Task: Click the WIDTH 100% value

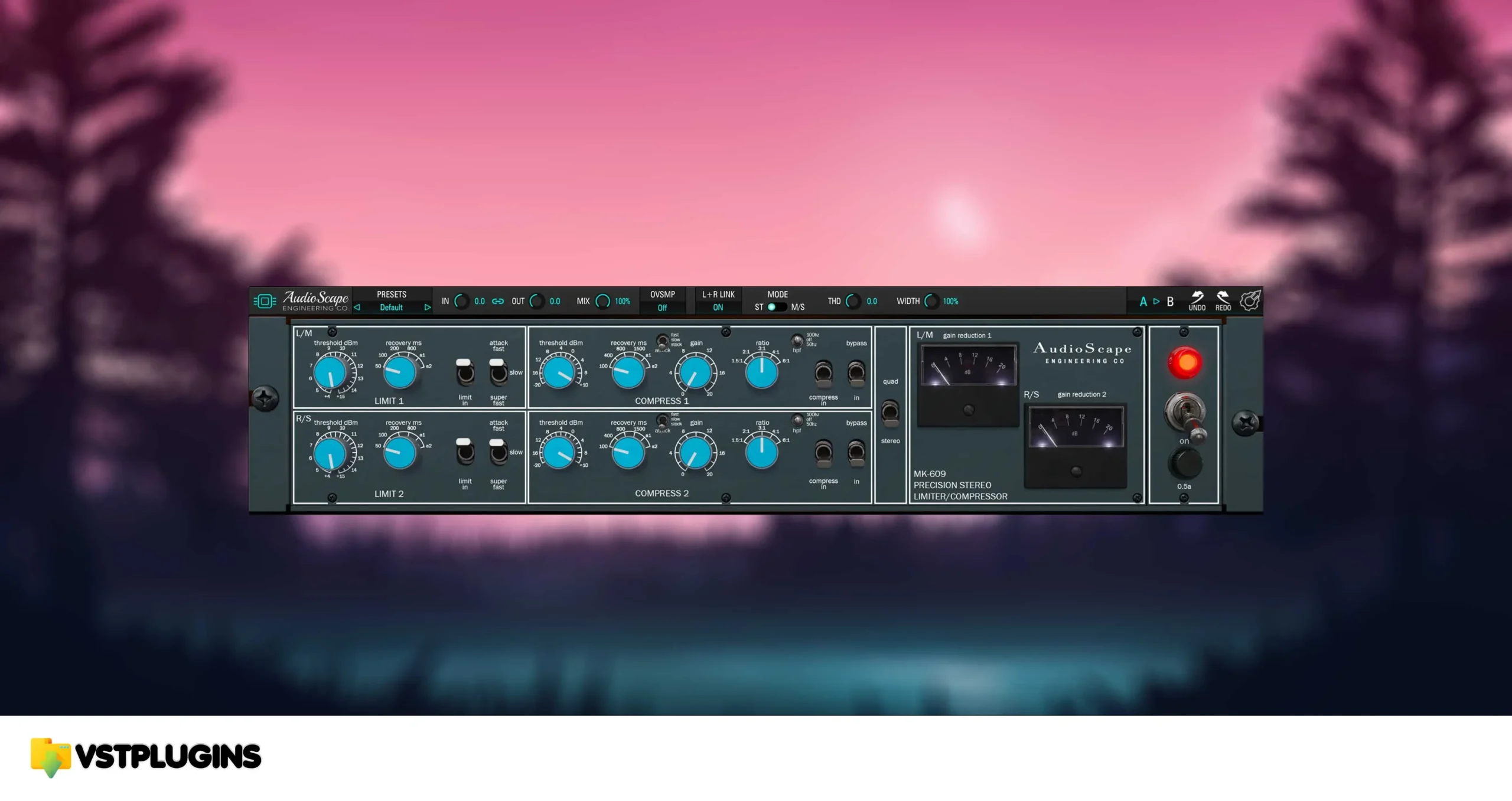Action: coord(951,301)
